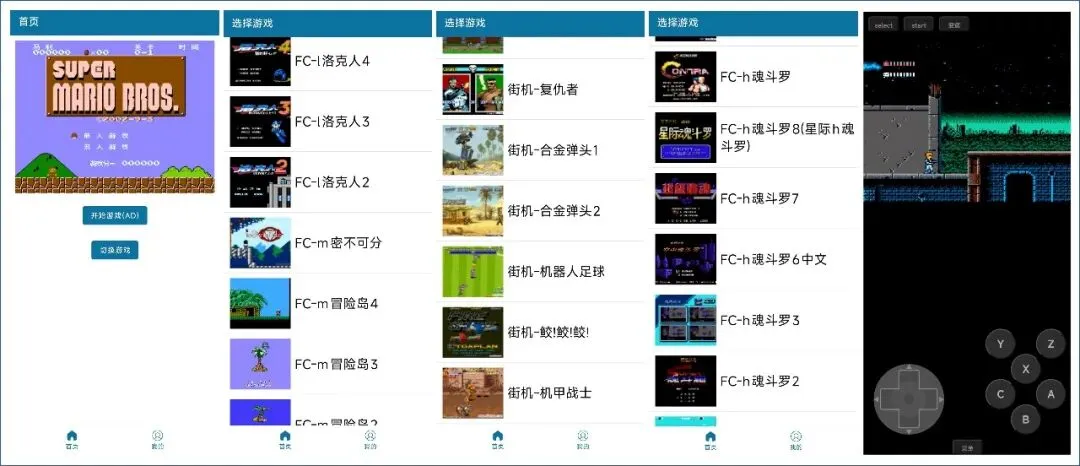
Task: Tap the Z gamepad button
Action: coord(1050,343)
